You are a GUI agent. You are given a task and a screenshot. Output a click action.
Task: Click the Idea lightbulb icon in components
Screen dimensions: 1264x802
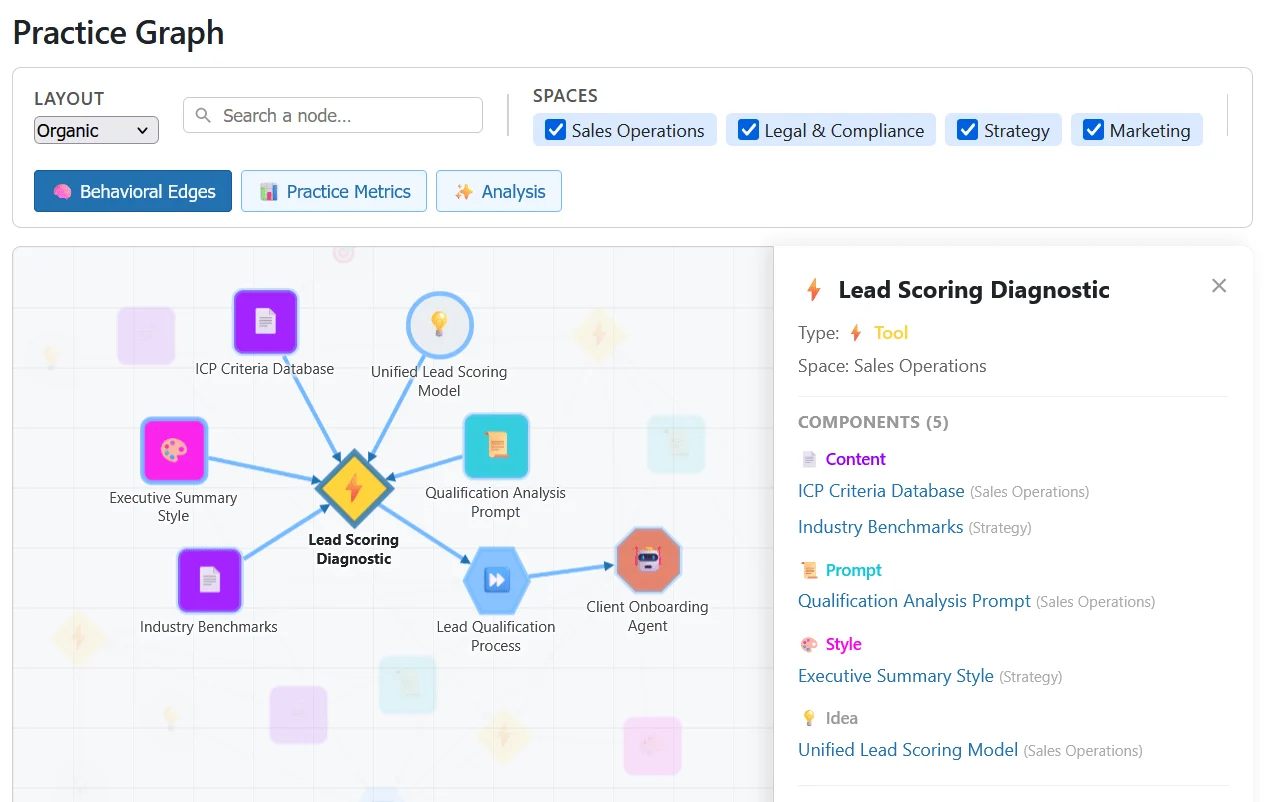[x=810, y=718]
